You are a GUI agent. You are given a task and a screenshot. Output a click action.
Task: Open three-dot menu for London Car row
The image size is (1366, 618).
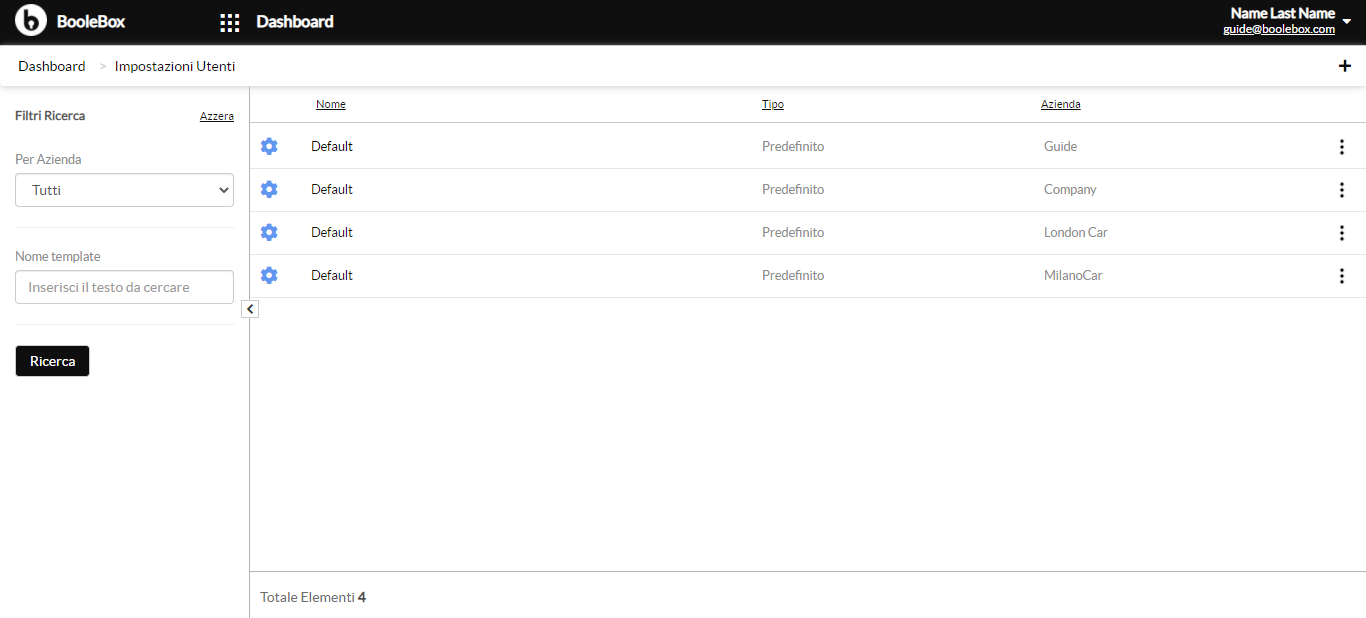(1342, 233)
